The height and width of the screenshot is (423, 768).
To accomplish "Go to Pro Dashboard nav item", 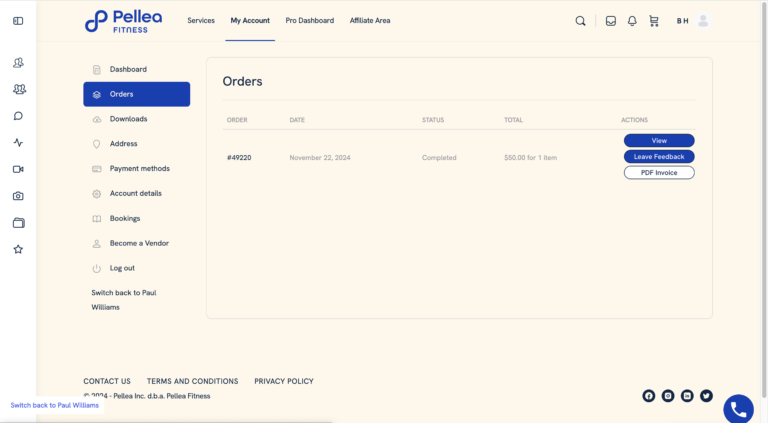I will click(x=310, y=21).
